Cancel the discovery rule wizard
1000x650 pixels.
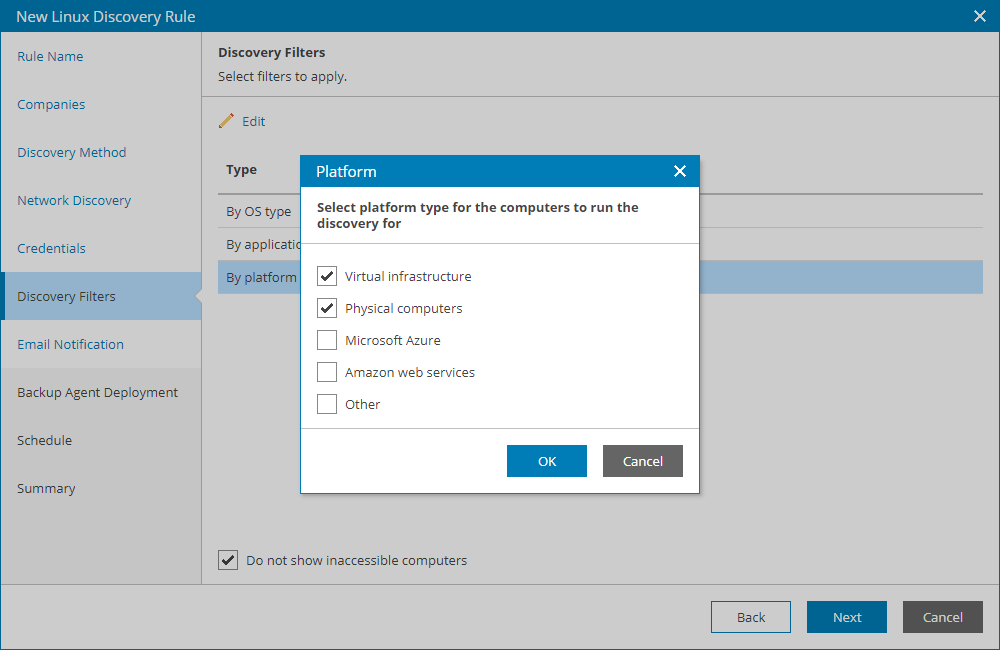point(943,617)
